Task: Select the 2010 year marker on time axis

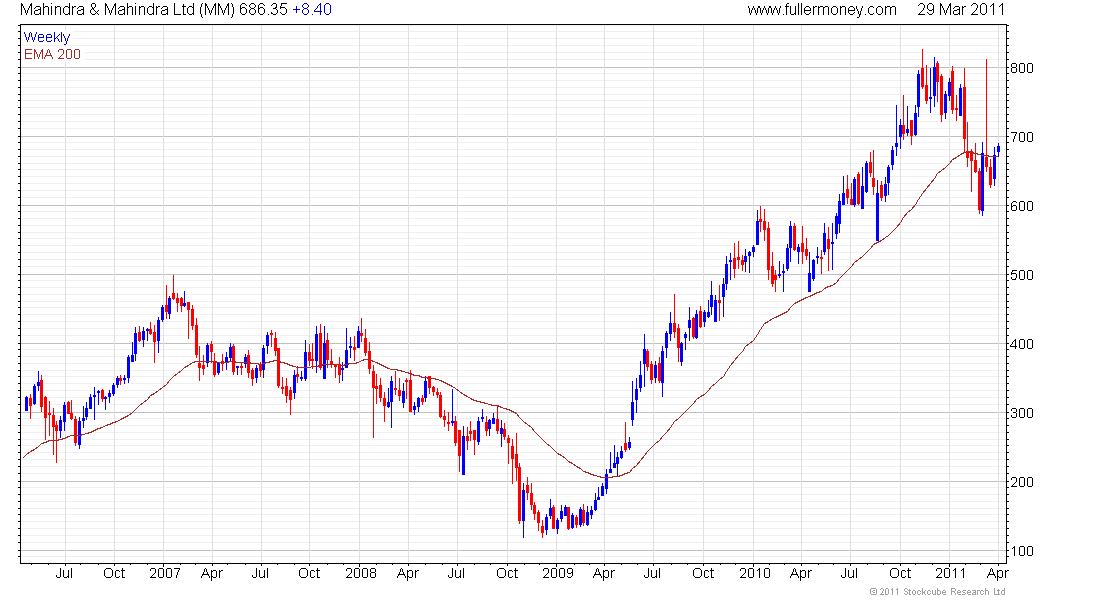Action: [755, 573]
